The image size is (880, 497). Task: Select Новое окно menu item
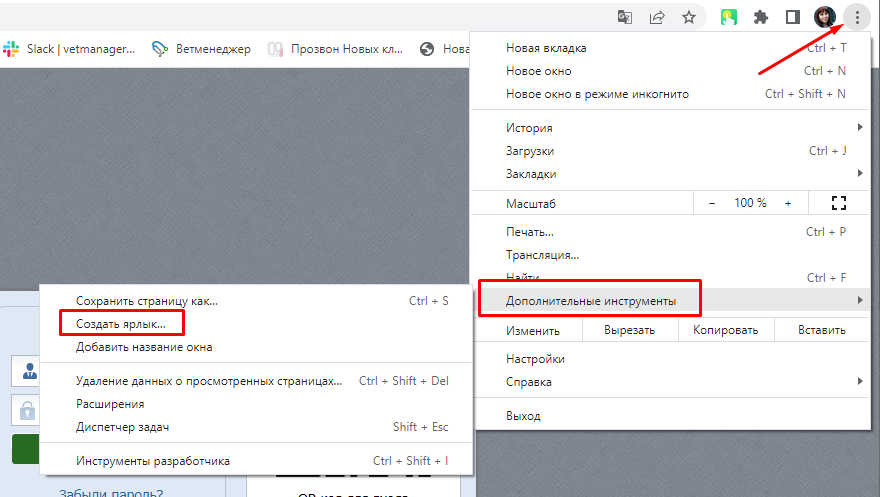tap(671, 71)
